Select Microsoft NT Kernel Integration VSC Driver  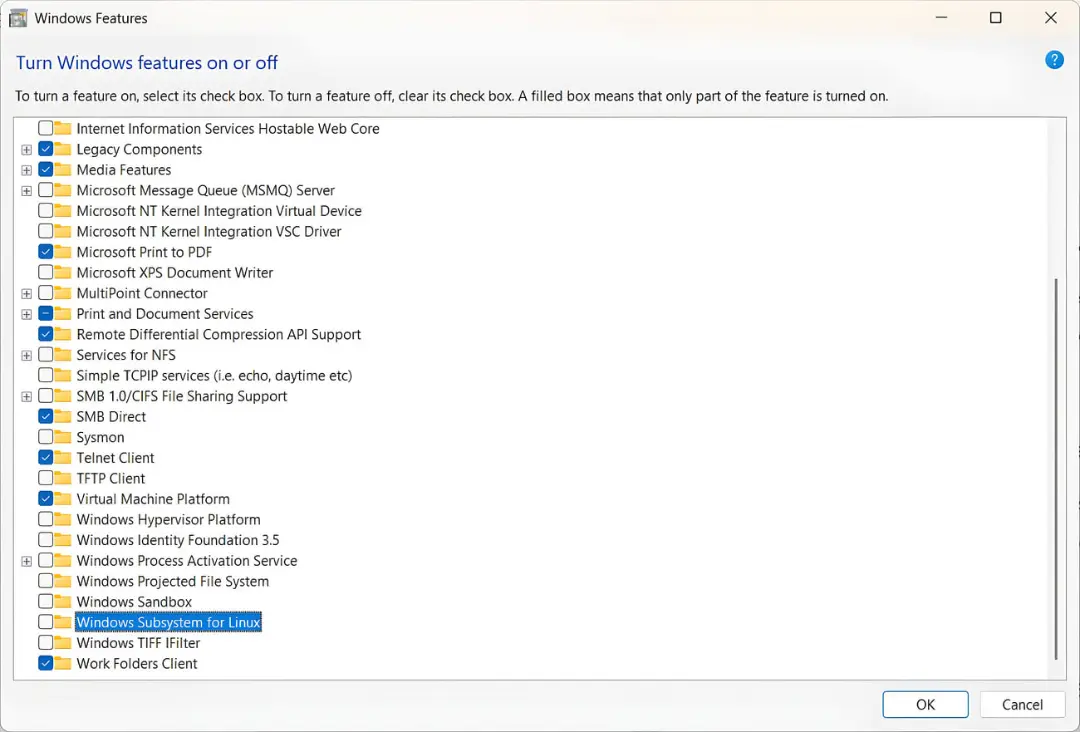point(209,231)
